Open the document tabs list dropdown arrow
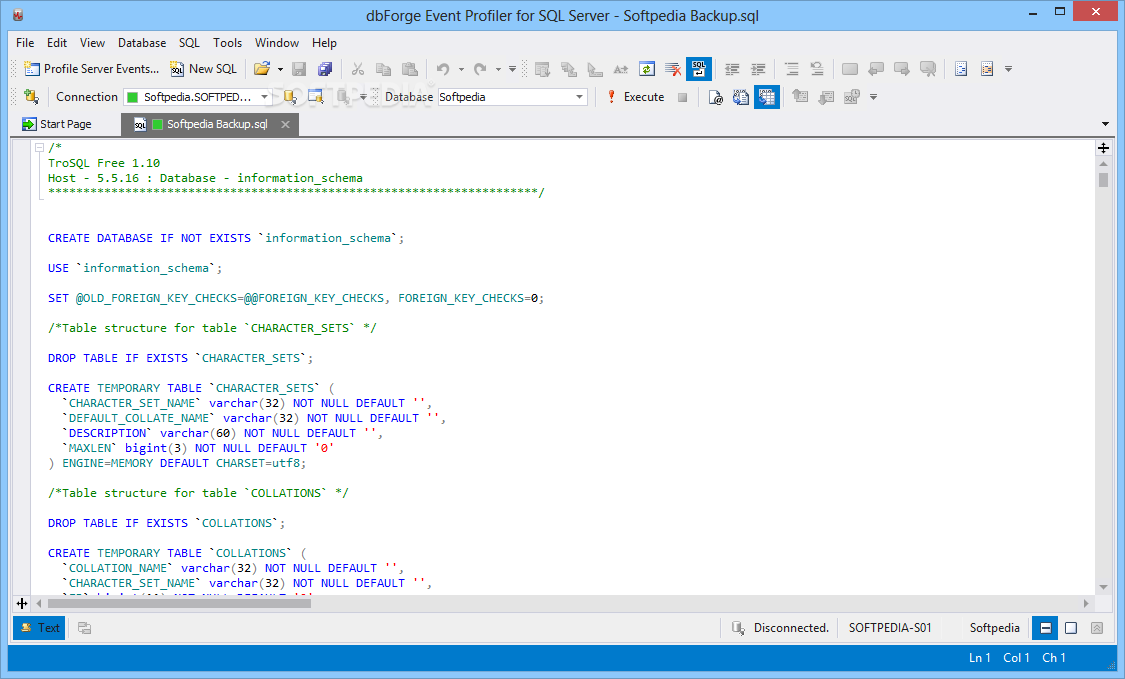This screenshot has height=679, width=1125. (1105, 124)
